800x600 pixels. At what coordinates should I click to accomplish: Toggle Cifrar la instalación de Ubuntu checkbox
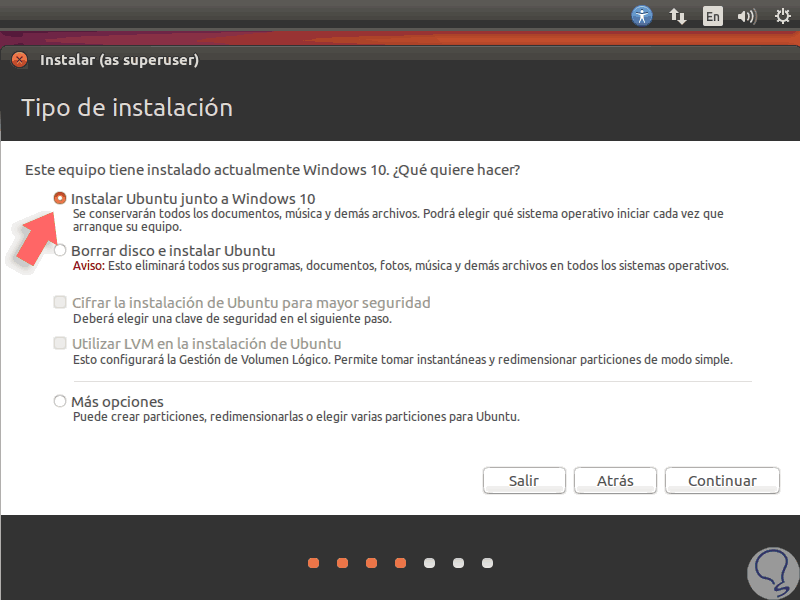coord(60,302)
